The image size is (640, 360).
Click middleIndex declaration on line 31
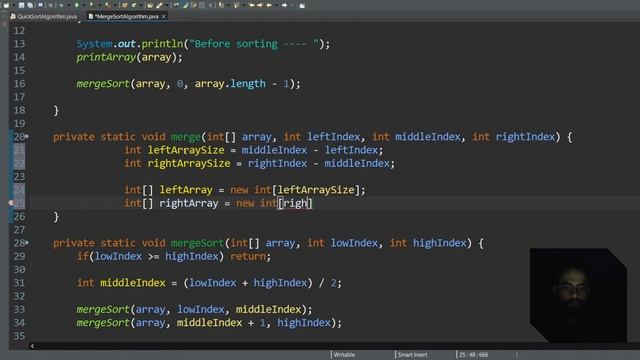(x=133, y=282)
